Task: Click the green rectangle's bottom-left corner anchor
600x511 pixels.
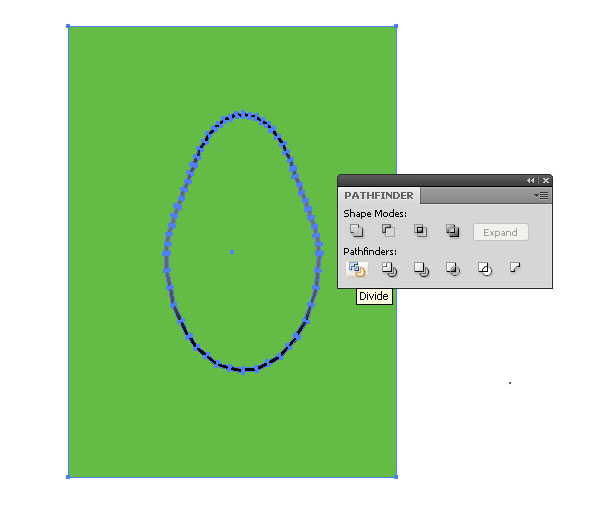Action: pyautogui.click(x=68, y=477)
